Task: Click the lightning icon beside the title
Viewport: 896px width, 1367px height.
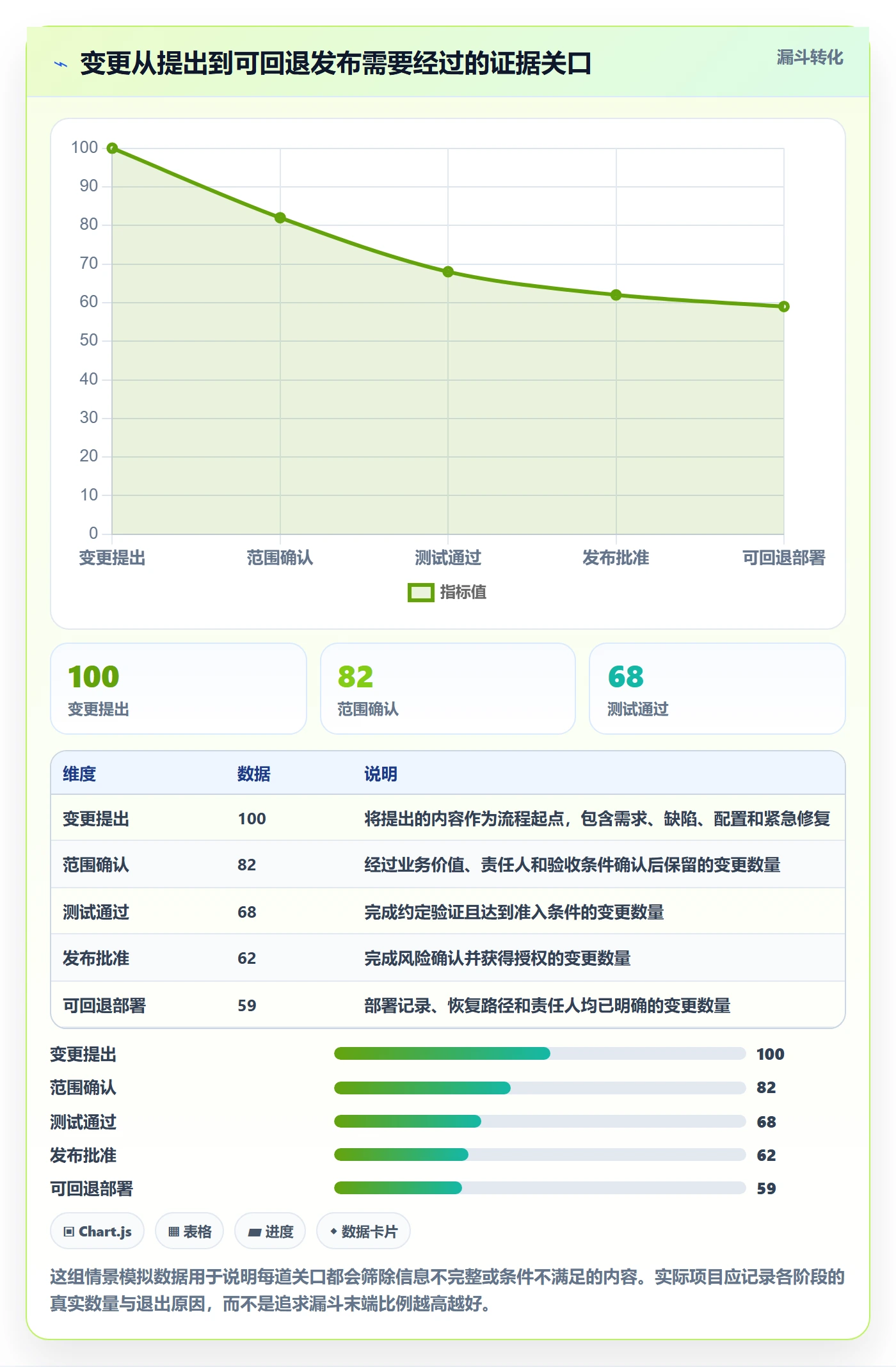Action: 61,64
